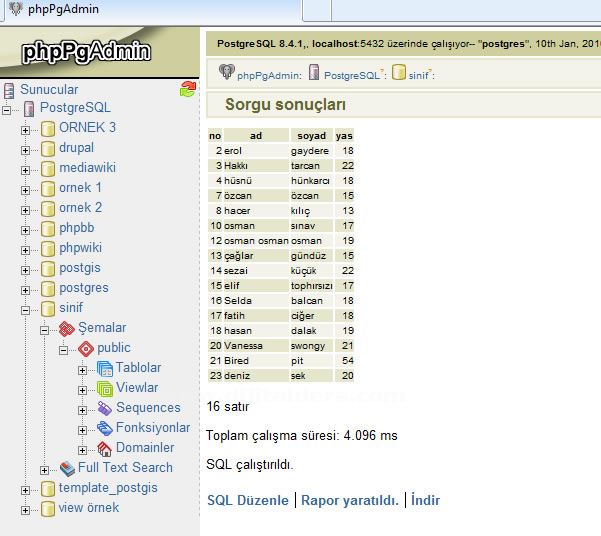
Task: Click the sinif database icon in tree
Action: (48, 309)
